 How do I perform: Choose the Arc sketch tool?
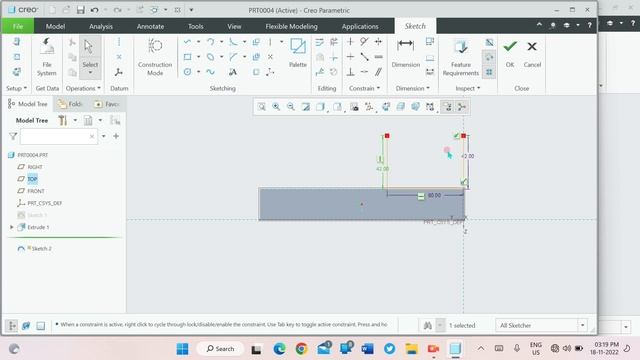point(211,42)
